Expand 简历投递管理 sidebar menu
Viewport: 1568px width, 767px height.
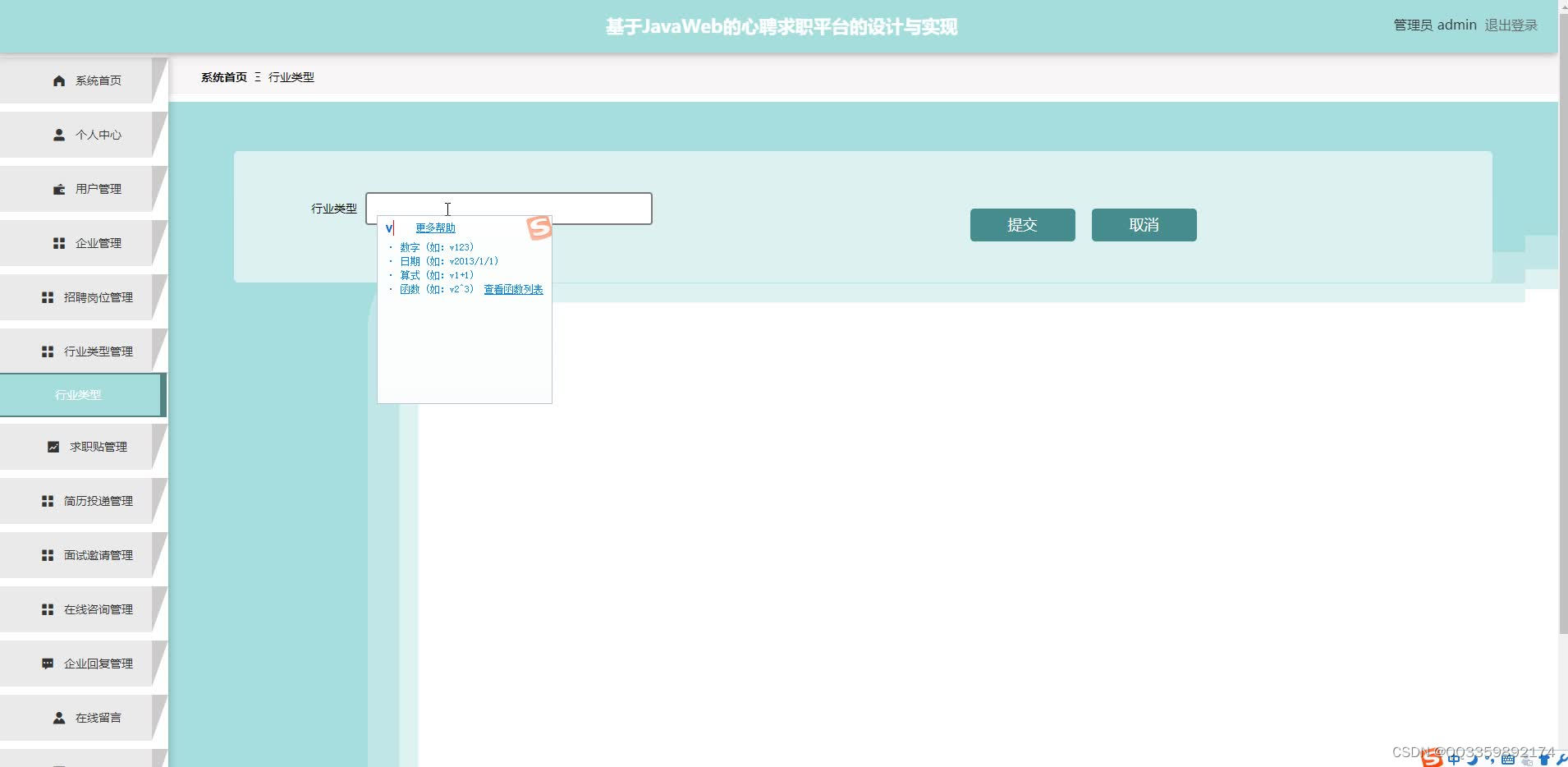[84, 501]
